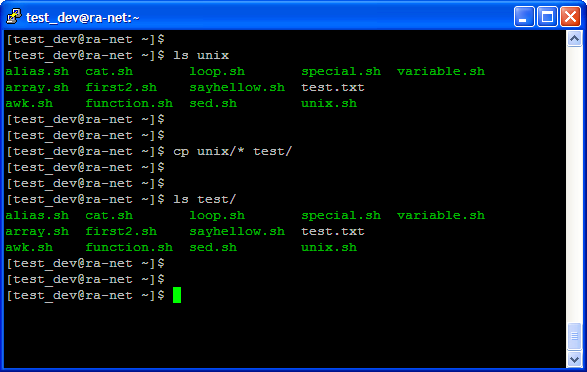Click unix.sh in the 'ls test/' output
The image size is (587, 372).
click(329, 247)
